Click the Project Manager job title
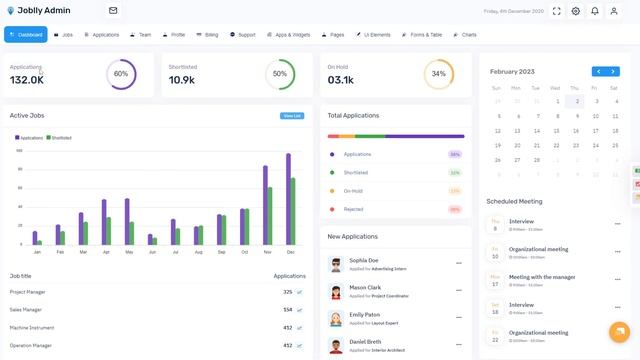The image size is (640, 360). [27, 292]
